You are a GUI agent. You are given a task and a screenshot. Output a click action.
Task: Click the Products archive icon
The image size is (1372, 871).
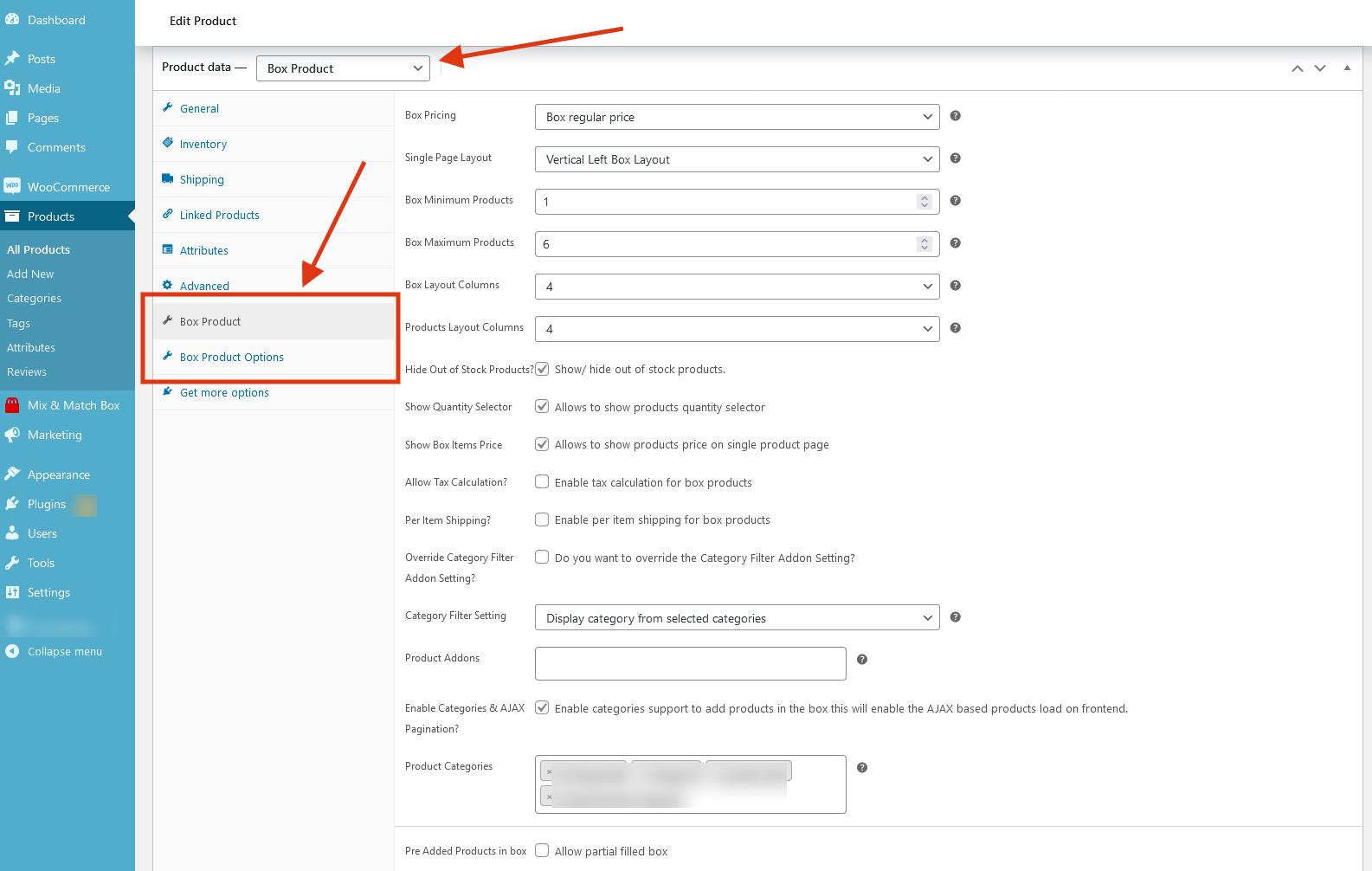click(x=12, y=216)
